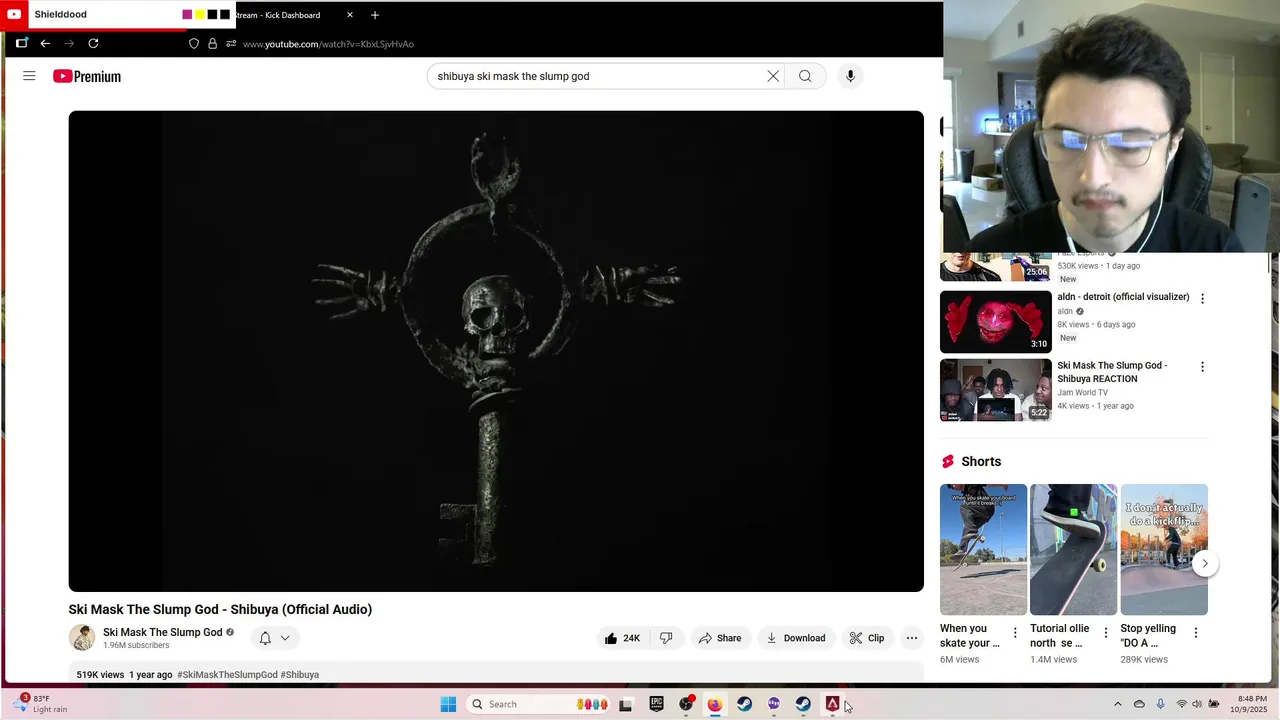Open a new browser tab

tap(375, 15)
